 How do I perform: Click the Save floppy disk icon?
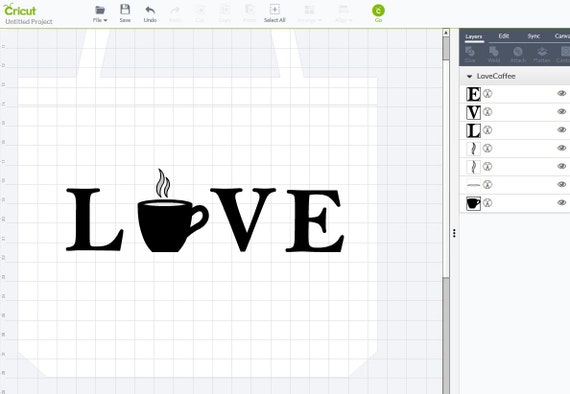pos(125,9)
